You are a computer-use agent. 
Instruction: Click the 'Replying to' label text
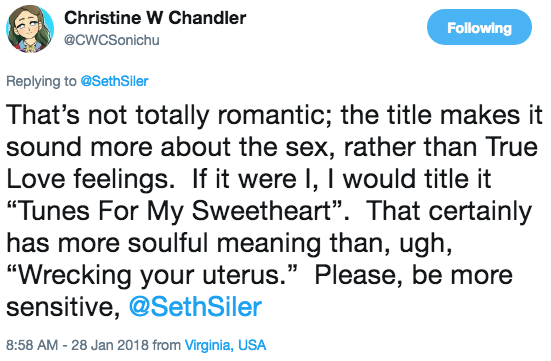click(x=41, y=81)
